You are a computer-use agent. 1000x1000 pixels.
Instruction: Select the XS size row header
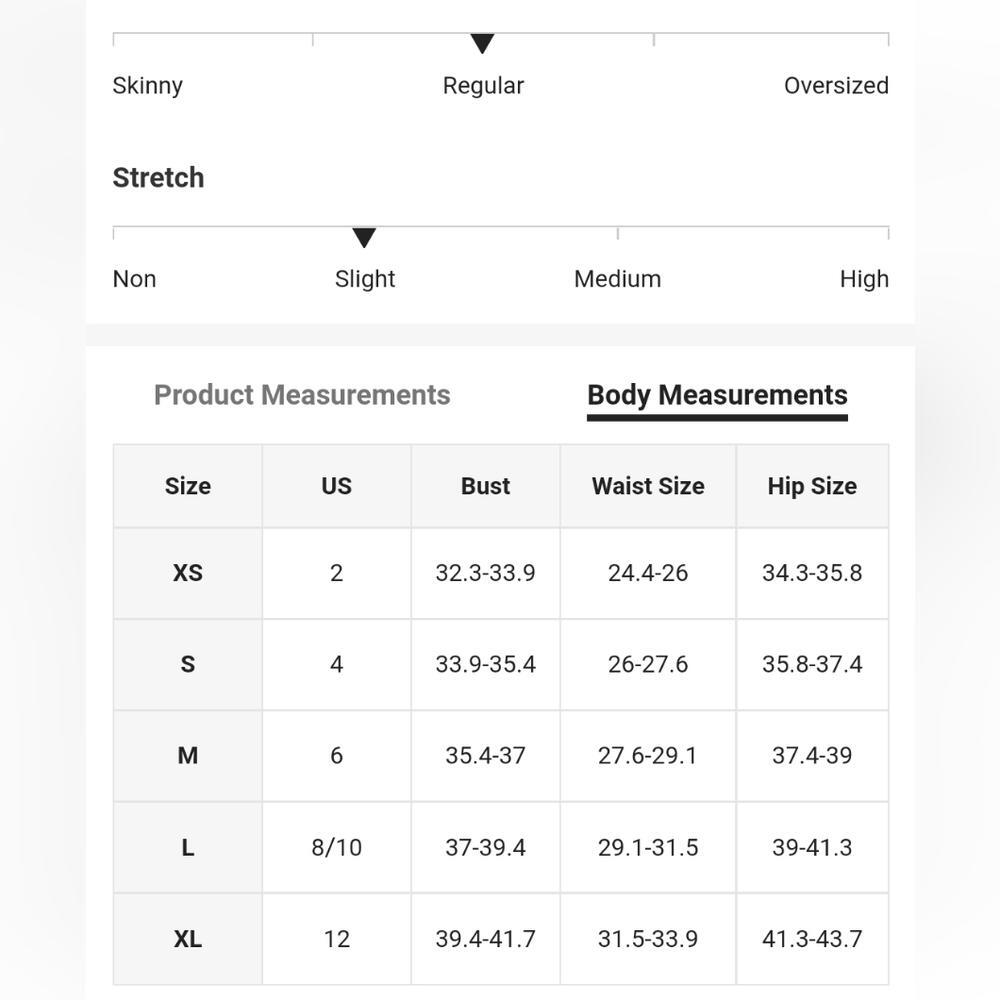188,573
